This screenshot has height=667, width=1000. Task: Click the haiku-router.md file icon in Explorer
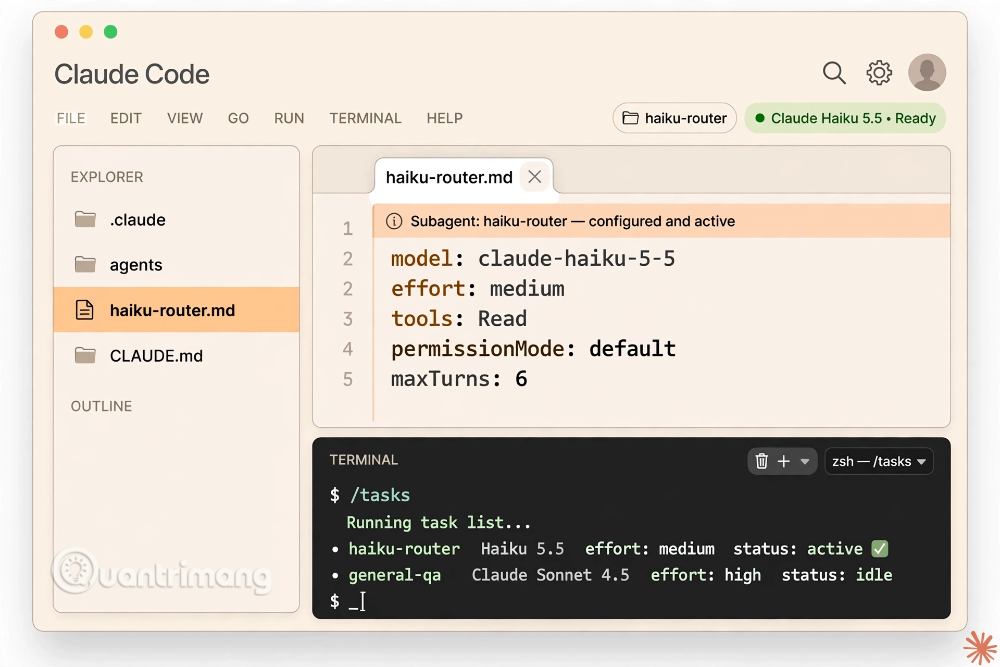pyautogui.click(x=84, y=310)
